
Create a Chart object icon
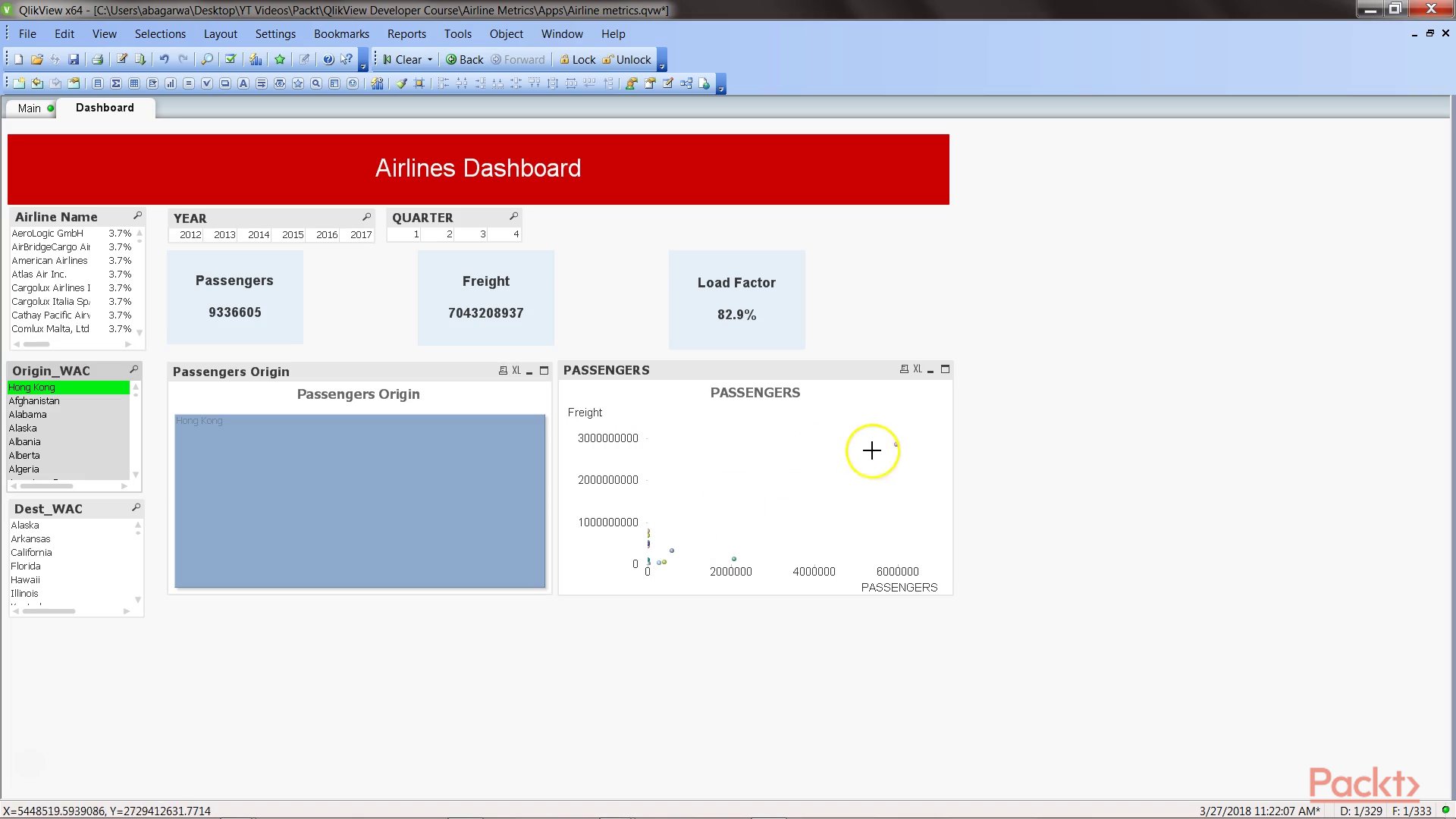pos(171,83)
